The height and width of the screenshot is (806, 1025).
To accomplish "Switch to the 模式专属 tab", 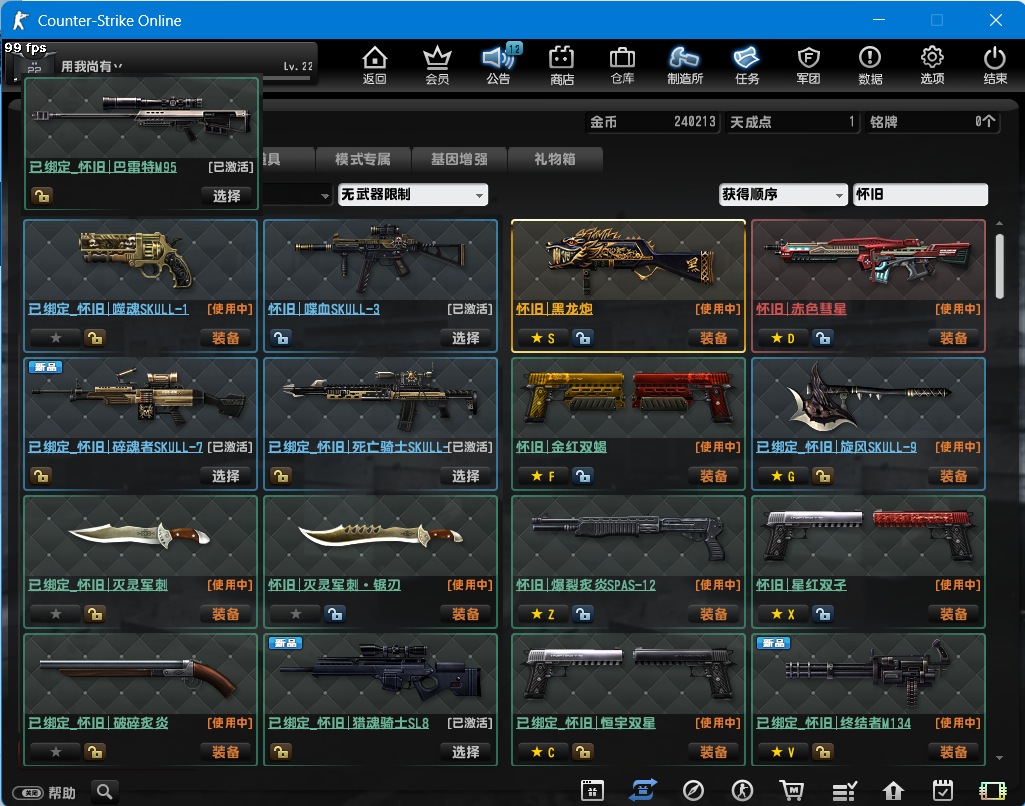I will [363, 159].
